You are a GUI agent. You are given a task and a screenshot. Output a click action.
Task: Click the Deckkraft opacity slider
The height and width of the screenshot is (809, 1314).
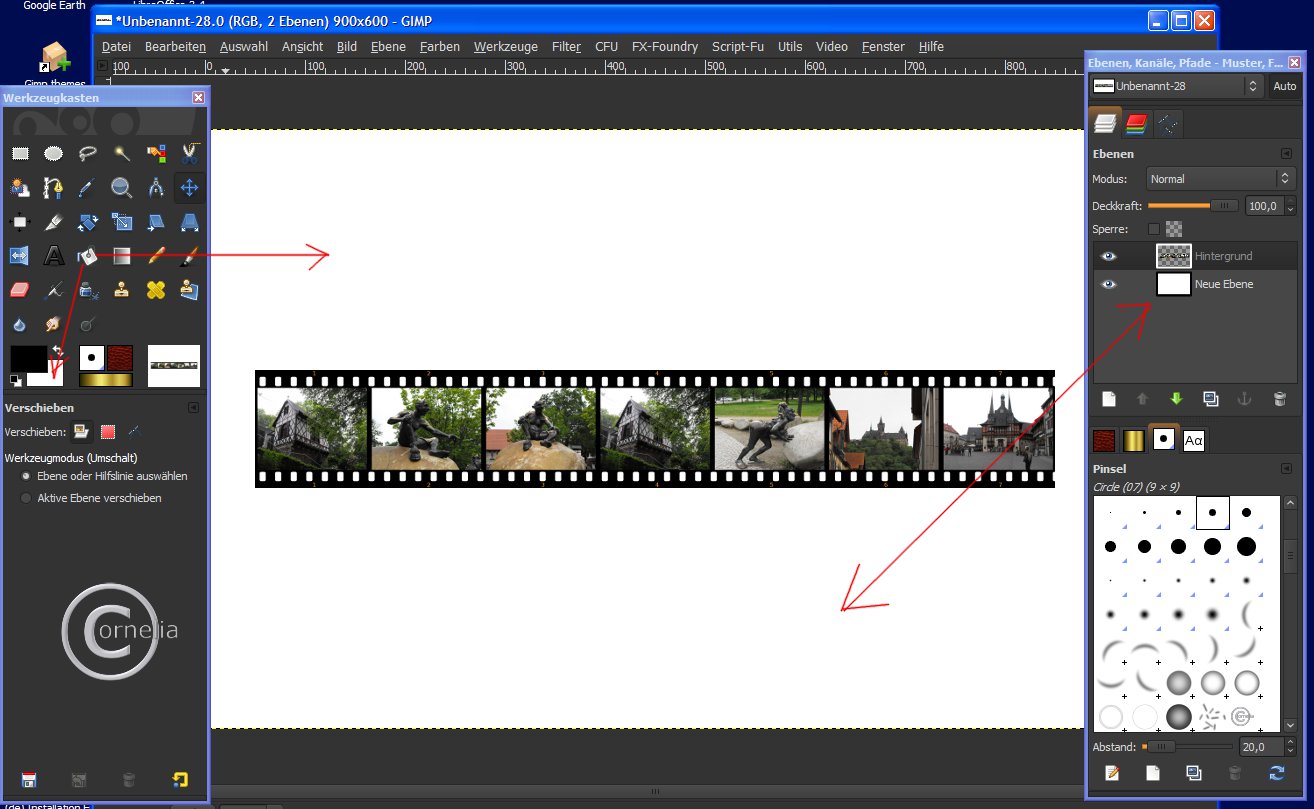[1193, 206]
